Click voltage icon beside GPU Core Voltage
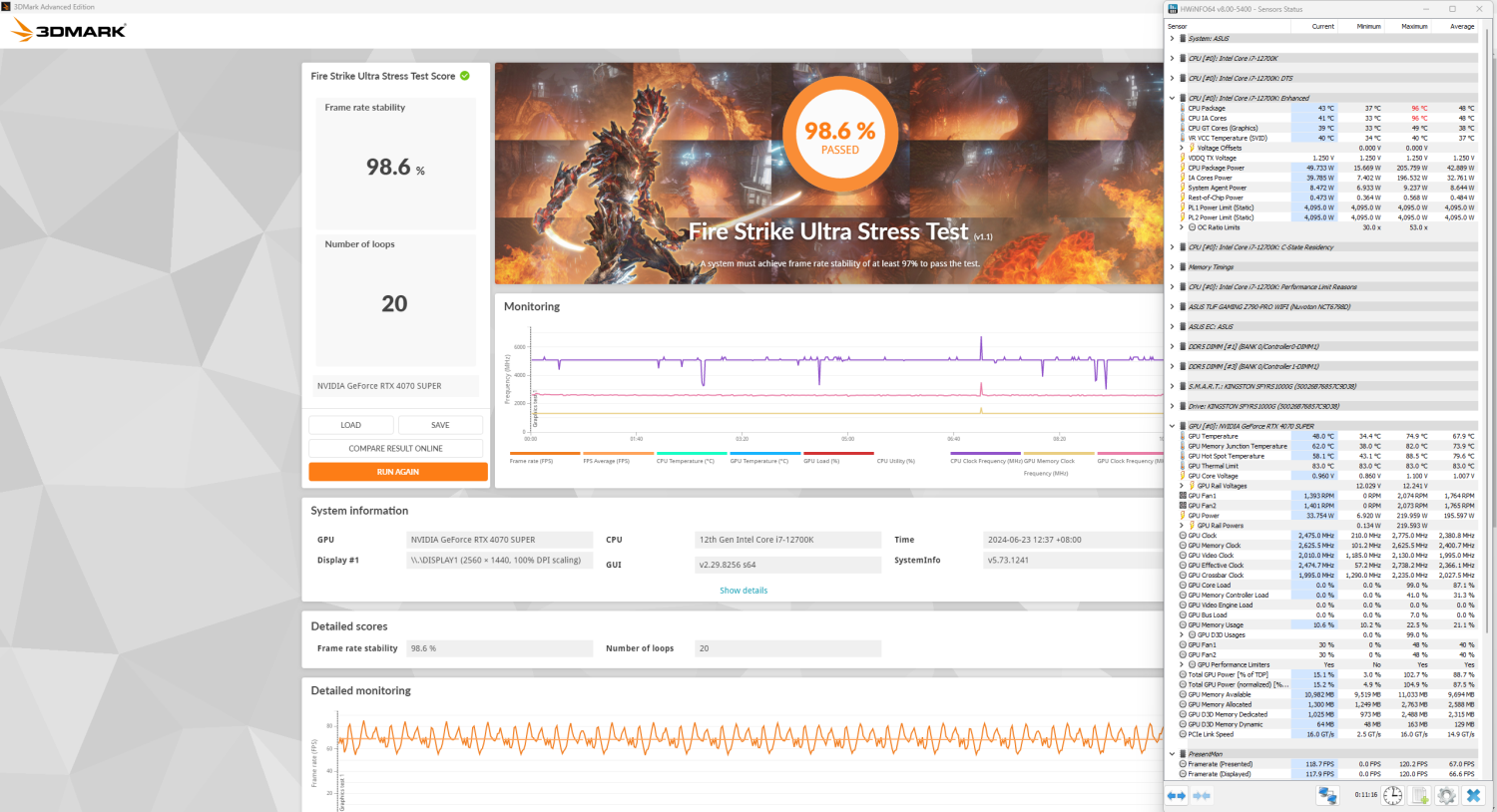 point(1183,476)
